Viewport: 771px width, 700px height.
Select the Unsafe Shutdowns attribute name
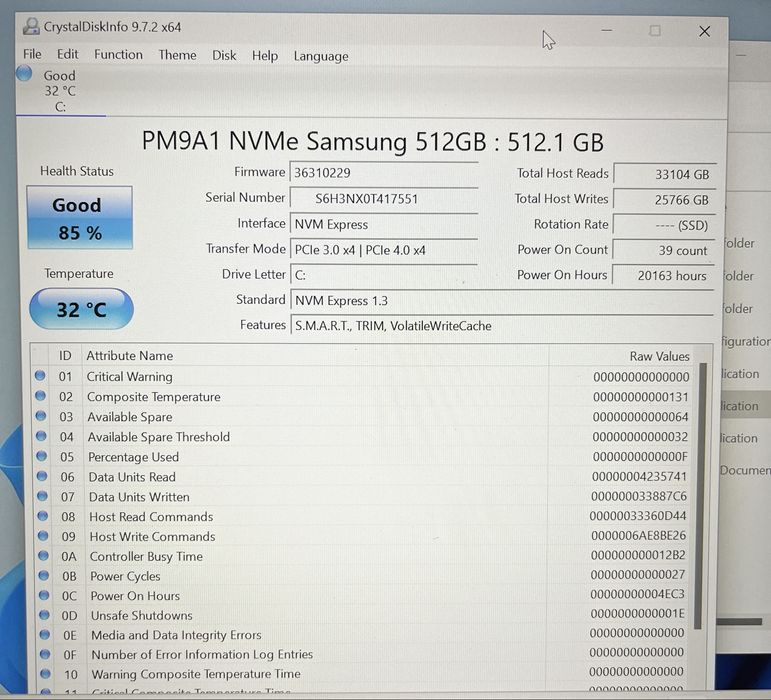[142, 615]
